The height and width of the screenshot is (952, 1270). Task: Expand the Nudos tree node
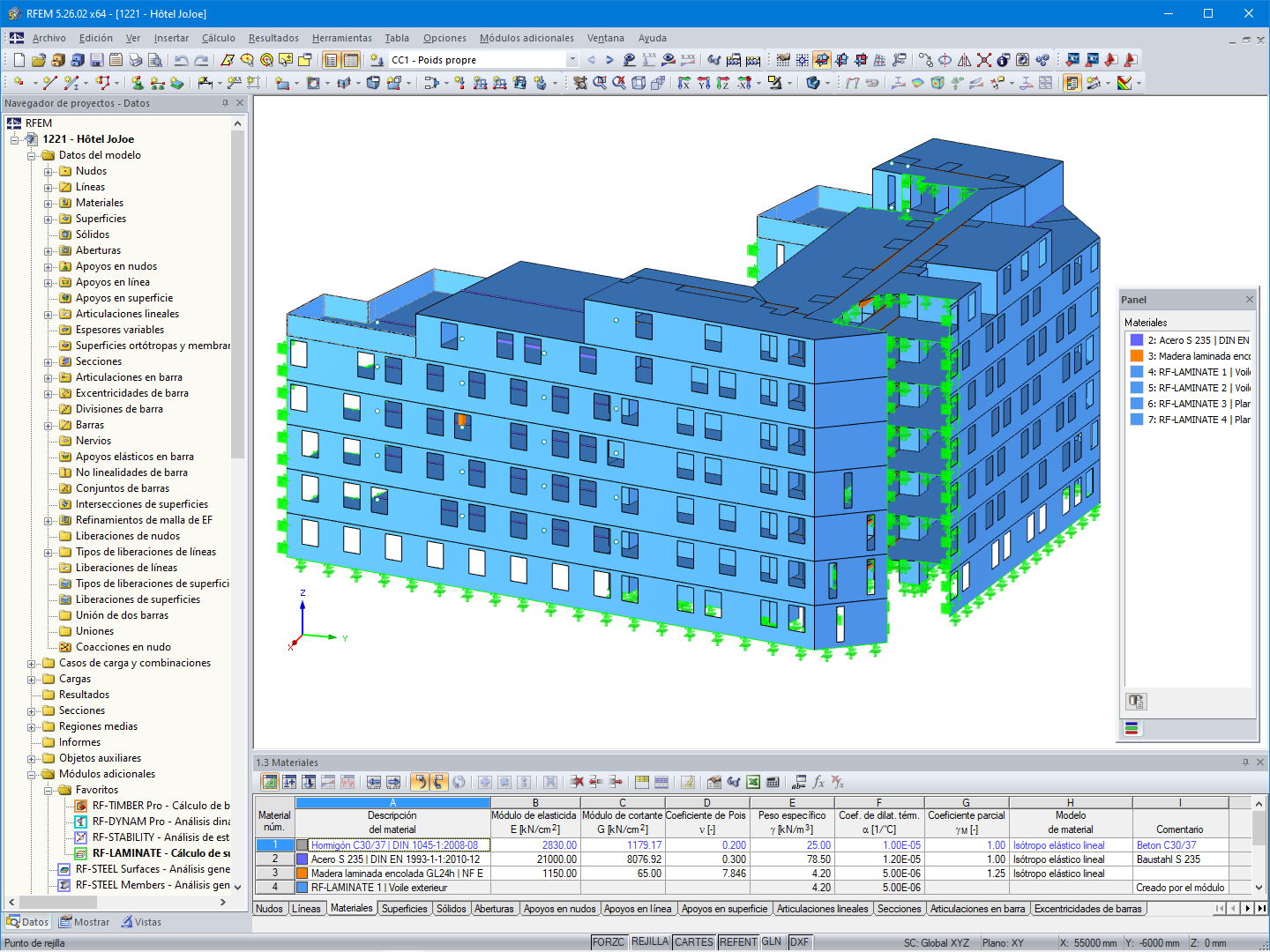point(50,170)
